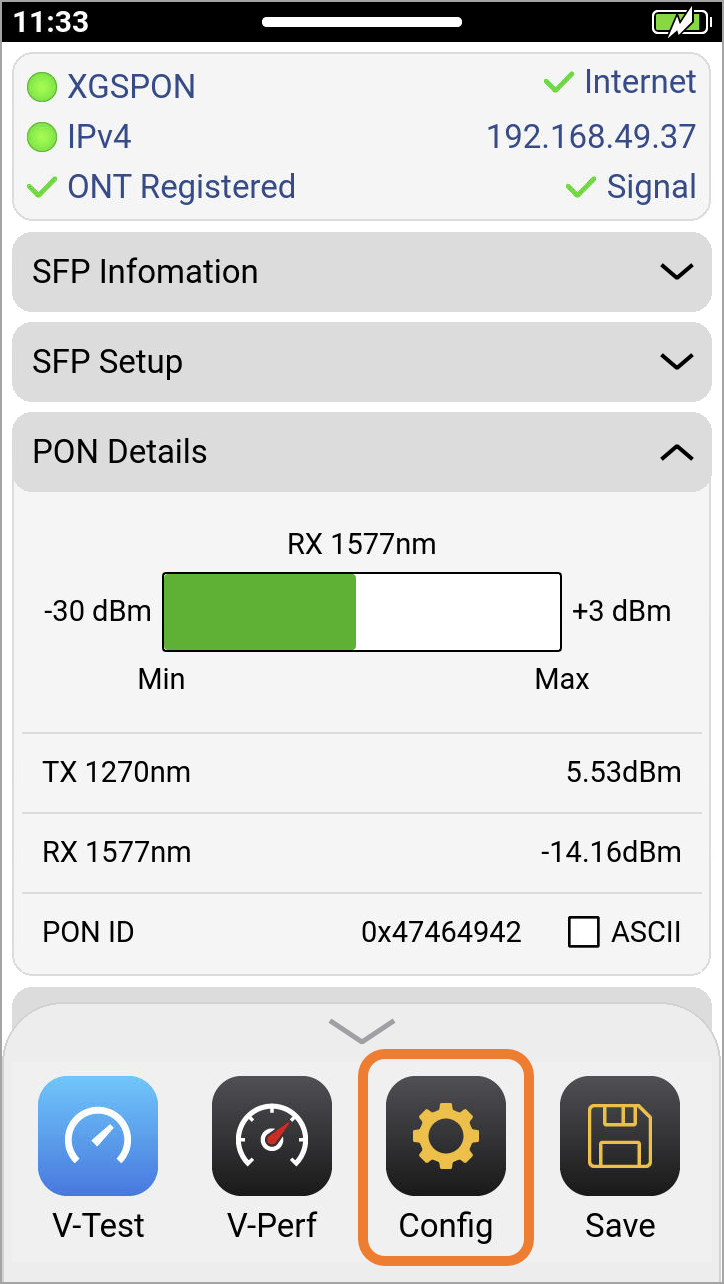The height and width of the screenshot is (1284, 724).
Task: Expand the SFP Infomation section
Action: tap(362, 272)
